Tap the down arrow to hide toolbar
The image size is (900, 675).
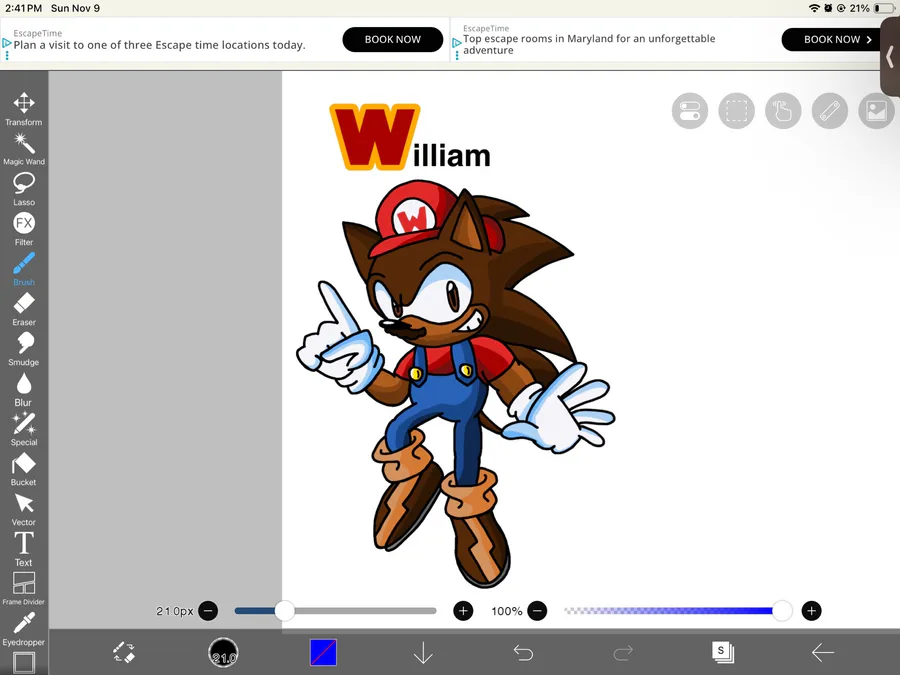point(423,653)
